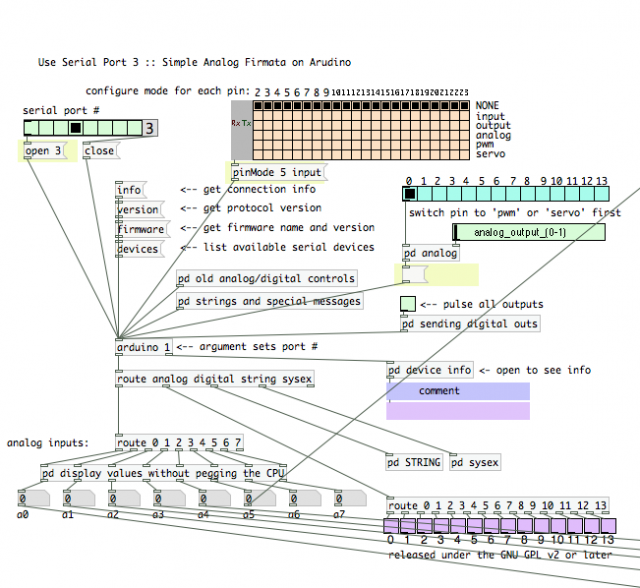Select pin 0 in cyan pin selector

click(410, 194)
